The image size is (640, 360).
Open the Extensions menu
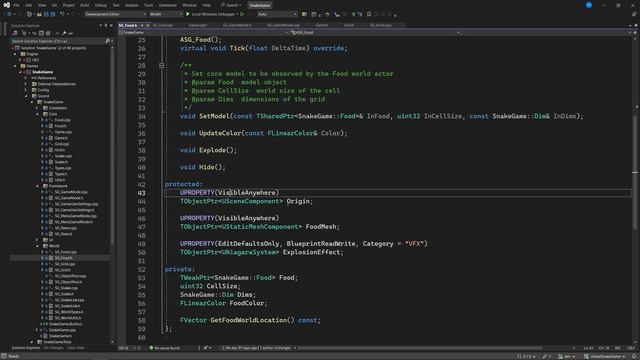pos(168,5)
